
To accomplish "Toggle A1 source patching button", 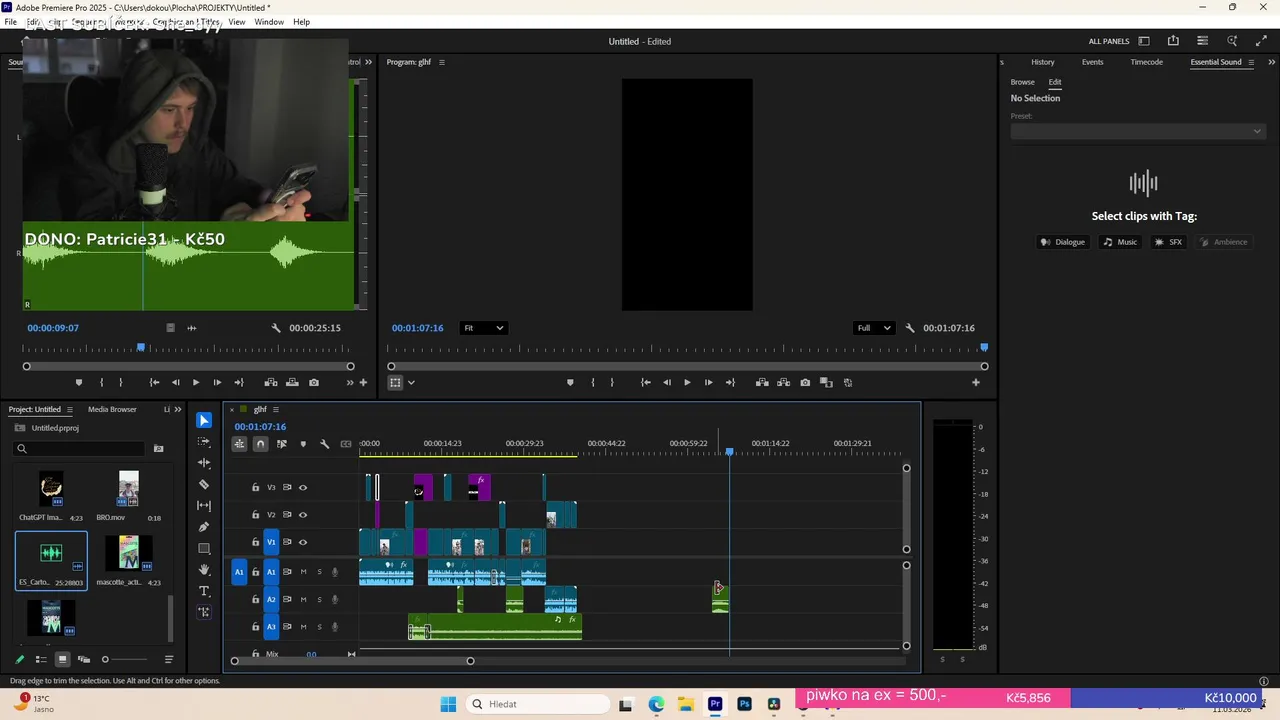I will click(x=239, y=572).
